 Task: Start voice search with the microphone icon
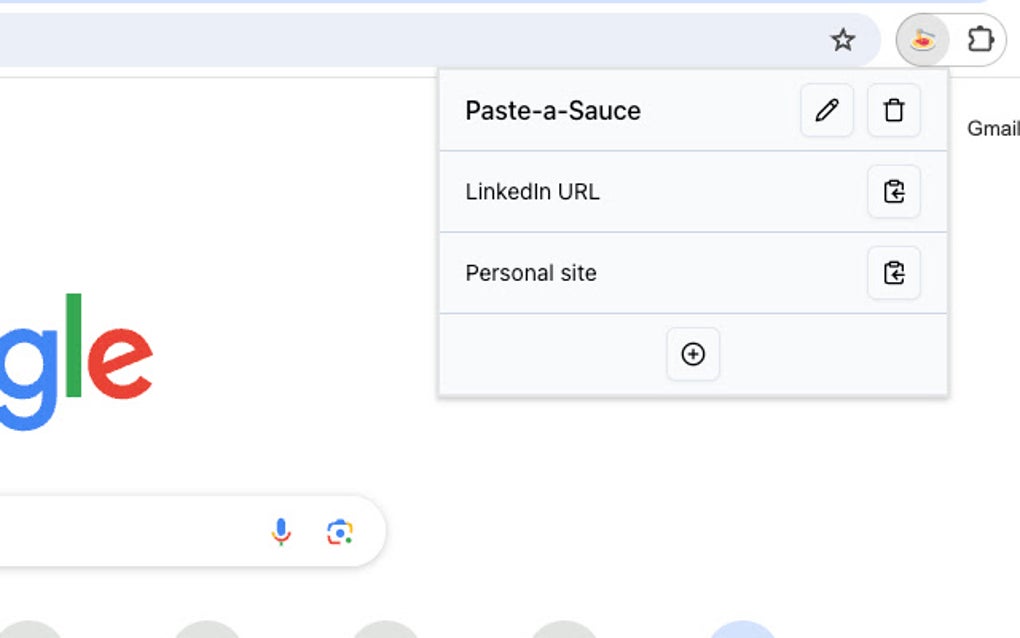click(x=281, y=531)
